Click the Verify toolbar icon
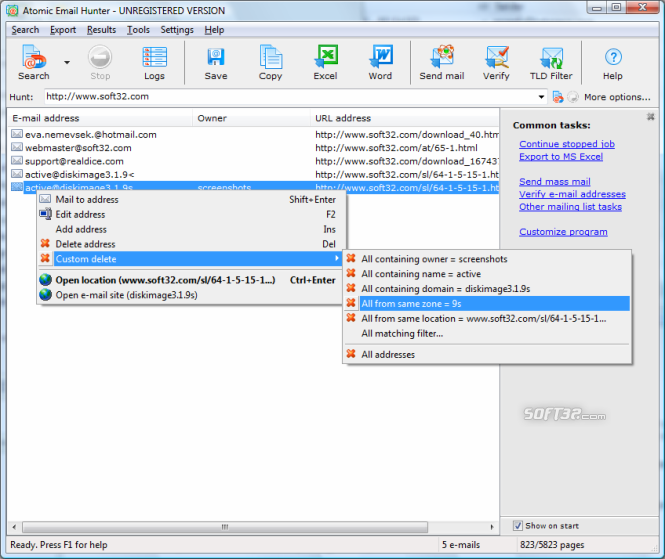 click(x=496, y=62)
